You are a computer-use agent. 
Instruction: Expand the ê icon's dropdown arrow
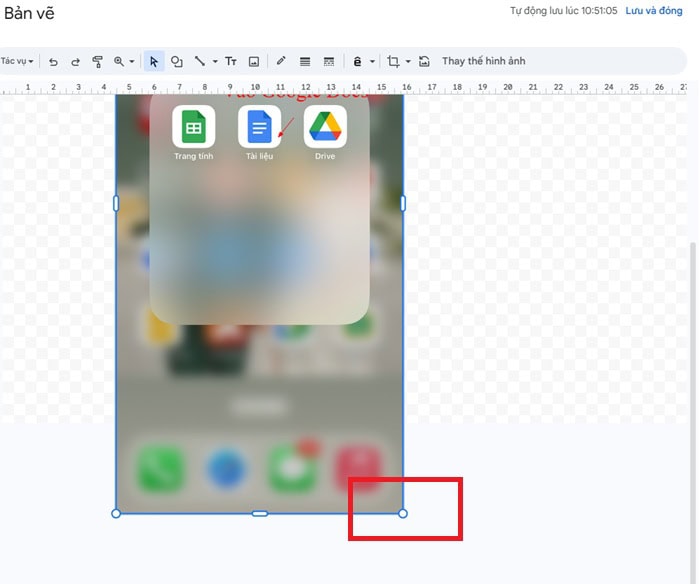click(372, 62)
